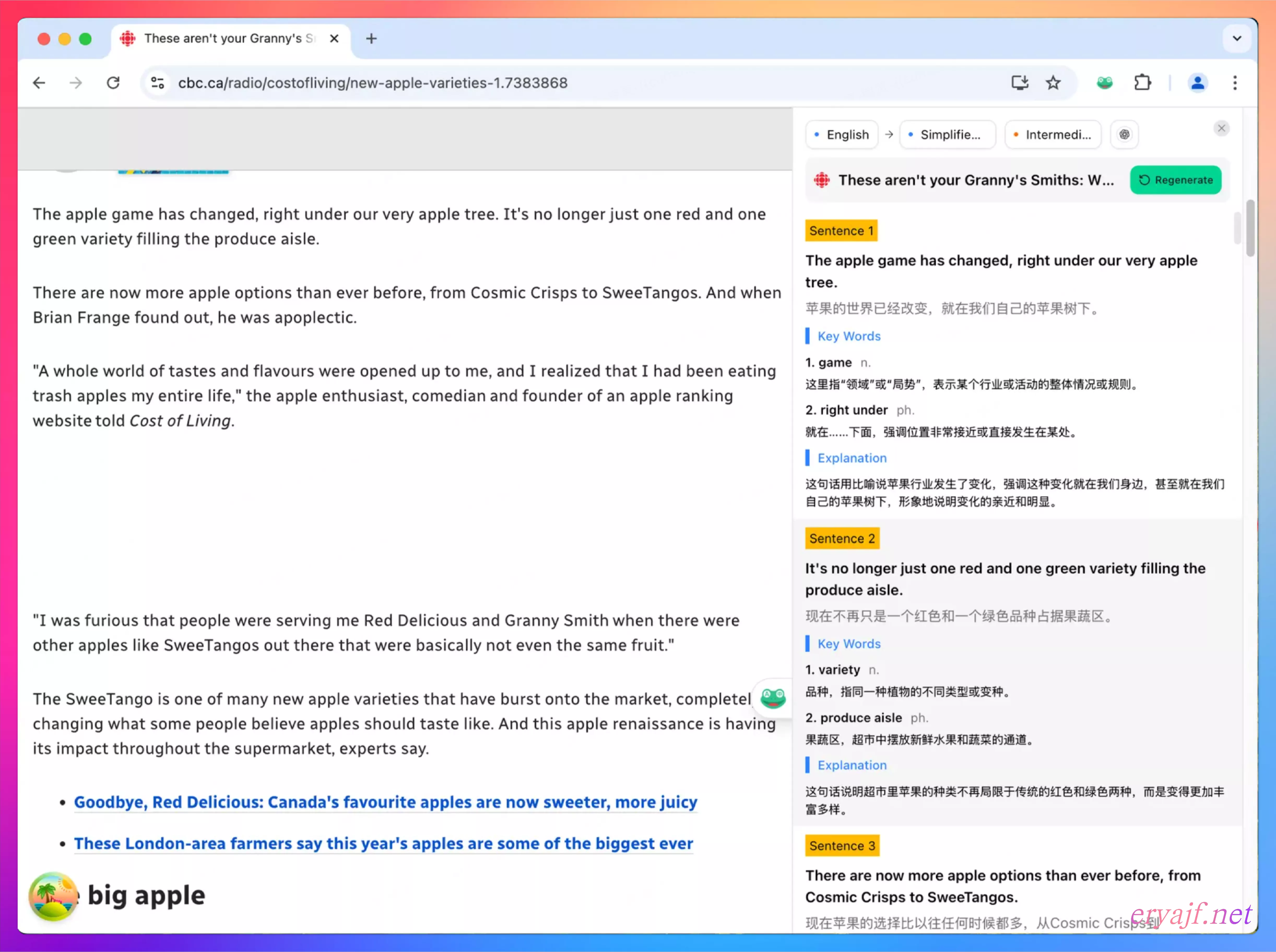Open the Intermediate level dropdown
The image size is (1276, 952).
click(x=1053, y=135)
